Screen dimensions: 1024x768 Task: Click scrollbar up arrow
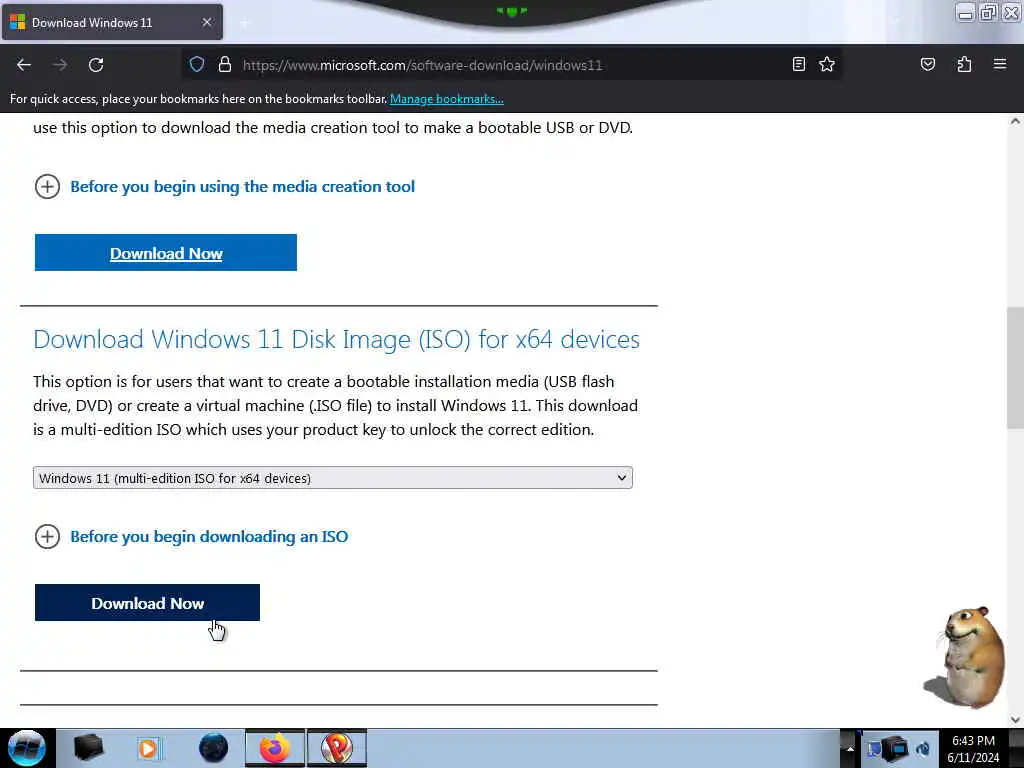click(x=1015, y=121)
